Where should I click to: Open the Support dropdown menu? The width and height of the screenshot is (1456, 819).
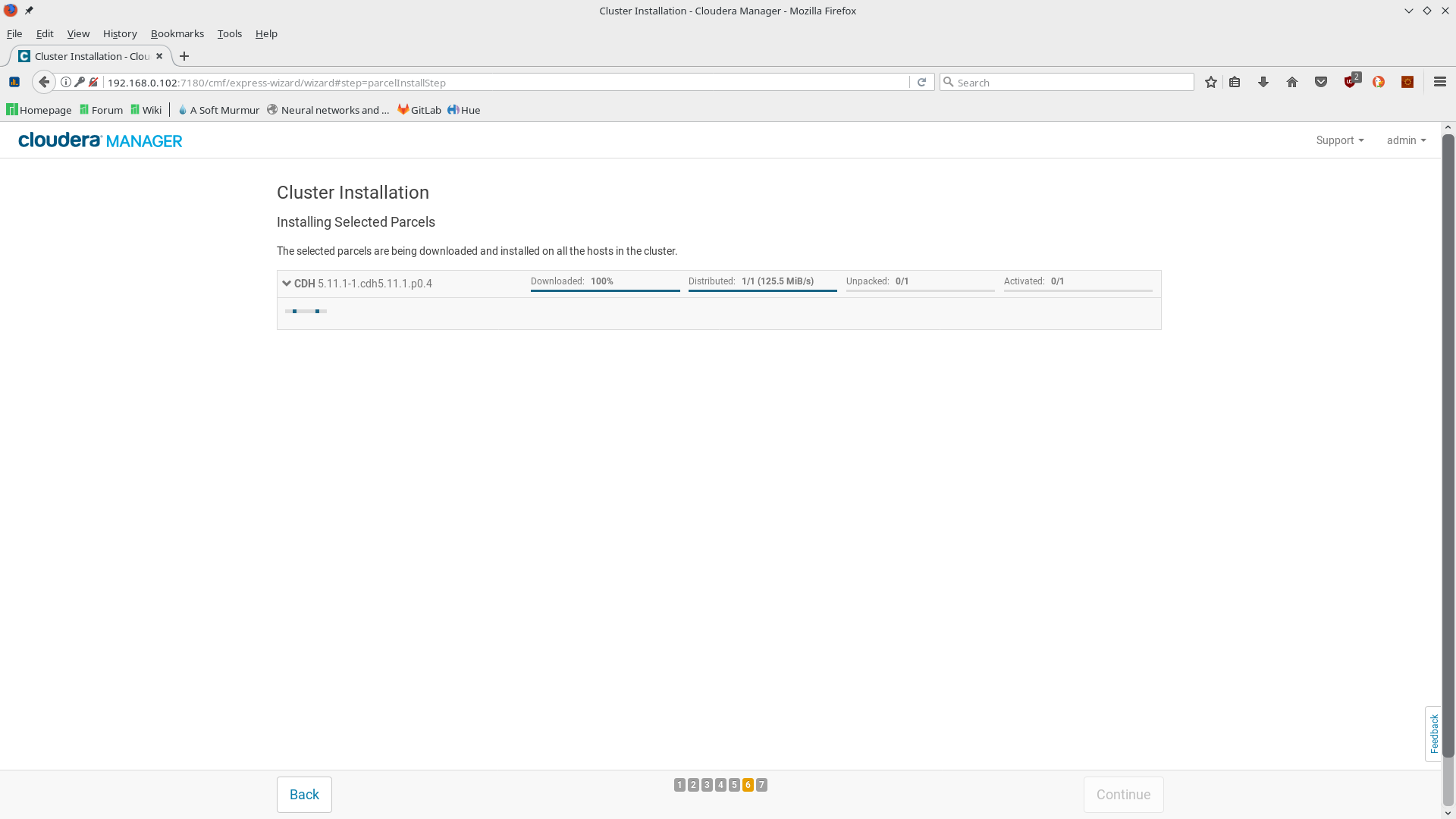(1339, 140)
